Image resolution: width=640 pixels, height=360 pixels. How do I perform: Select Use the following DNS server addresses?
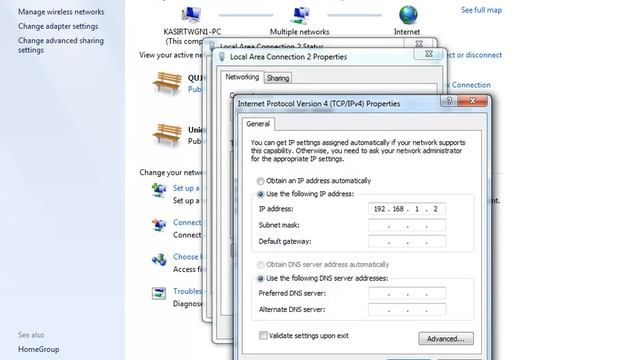[x=260, y=279]
